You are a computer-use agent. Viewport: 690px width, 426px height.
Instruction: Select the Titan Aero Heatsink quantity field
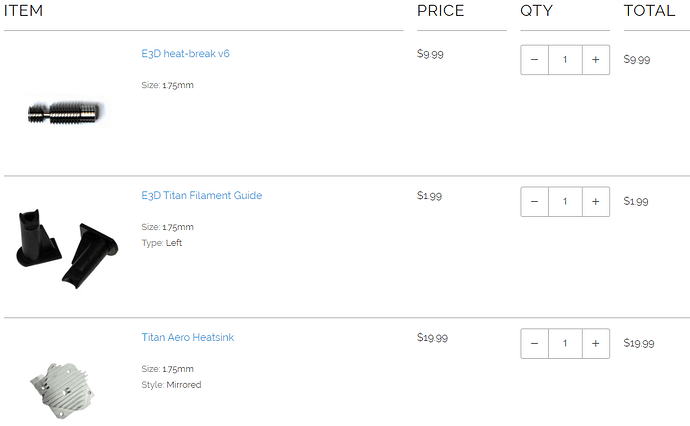coord(565,344)
